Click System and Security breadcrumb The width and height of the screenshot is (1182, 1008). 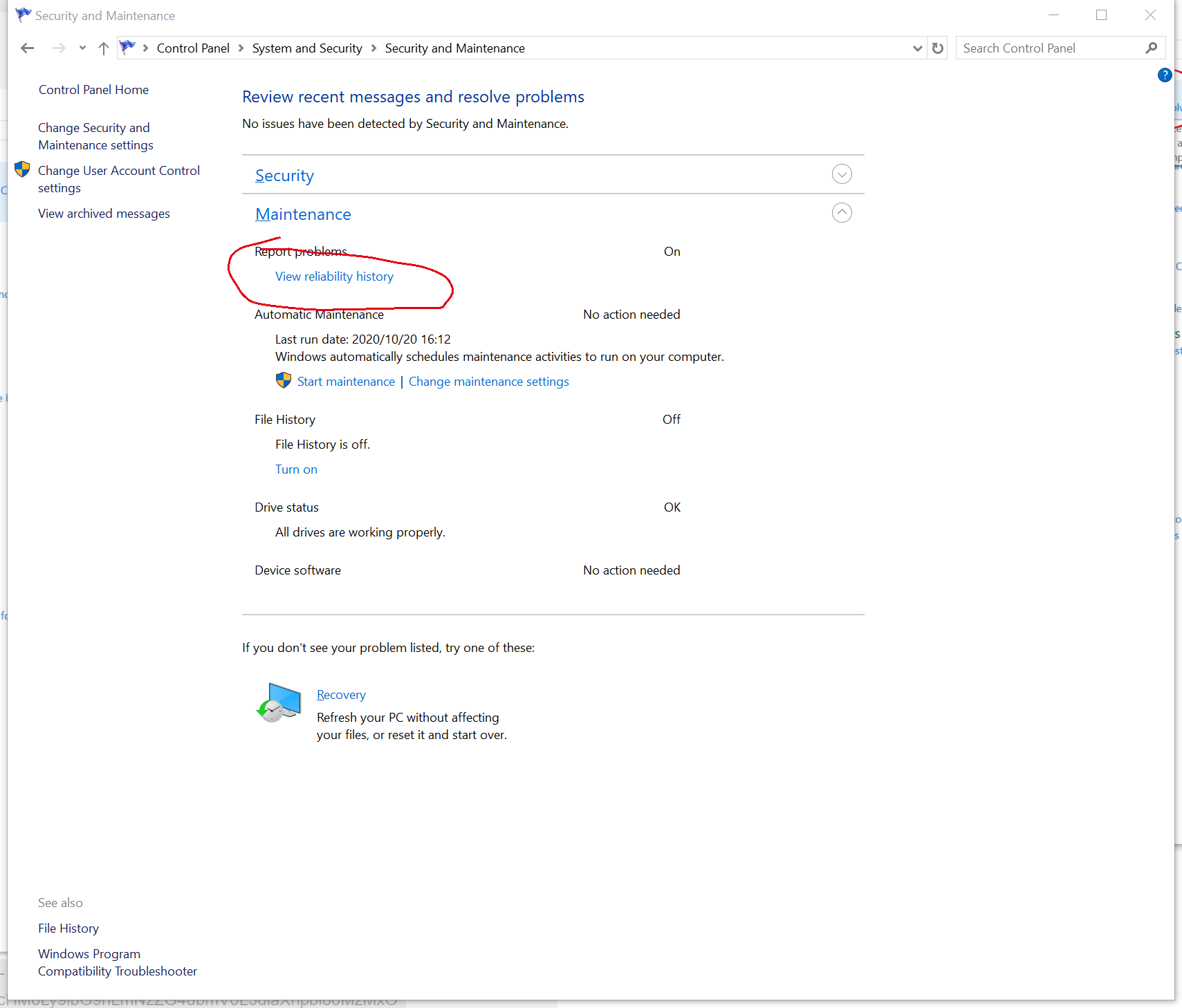307,48
